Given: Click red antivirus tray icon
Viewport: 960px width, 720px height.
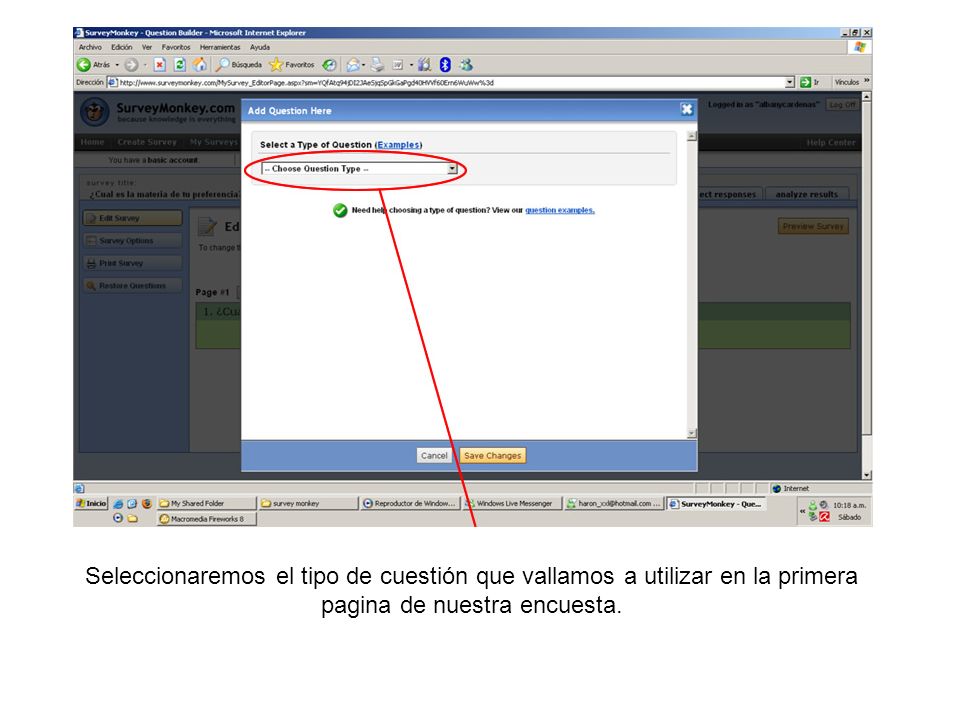Looking at the screenshot, I should pyautogui.click(x=825, y=517).
